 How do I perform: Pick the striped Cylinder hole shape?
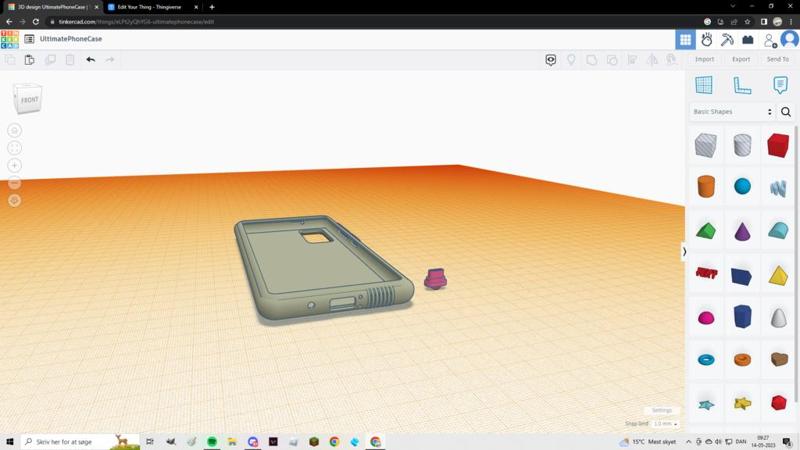pos(742,145)
